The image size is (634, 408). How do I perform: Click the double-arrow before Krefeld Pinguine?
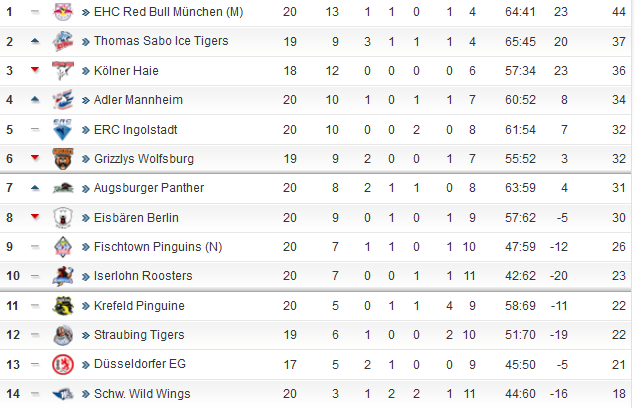pyautogui.click(x=85, y=306)
